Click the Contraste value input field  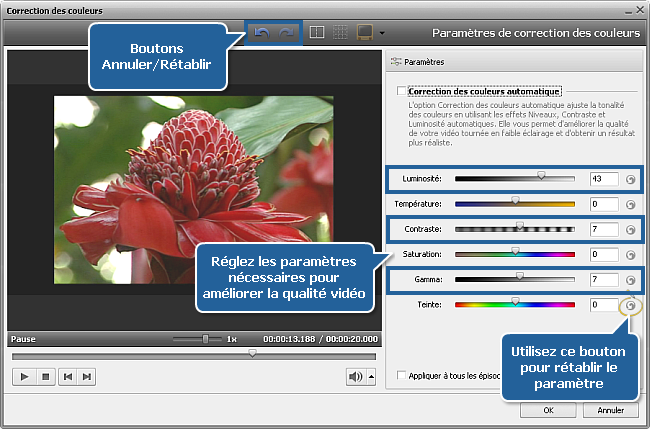[603, 230]
